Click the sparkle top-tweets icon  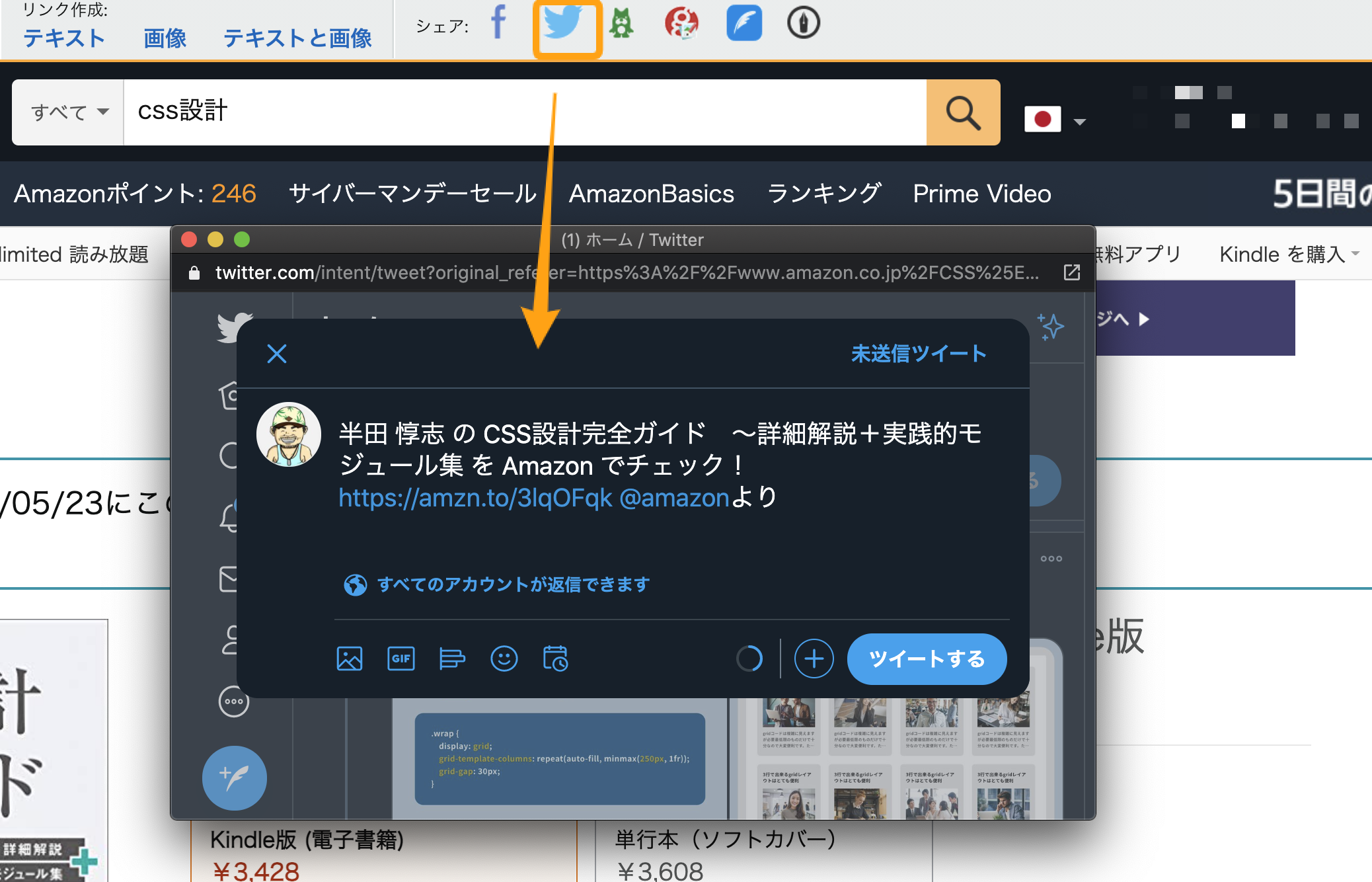1051,327
